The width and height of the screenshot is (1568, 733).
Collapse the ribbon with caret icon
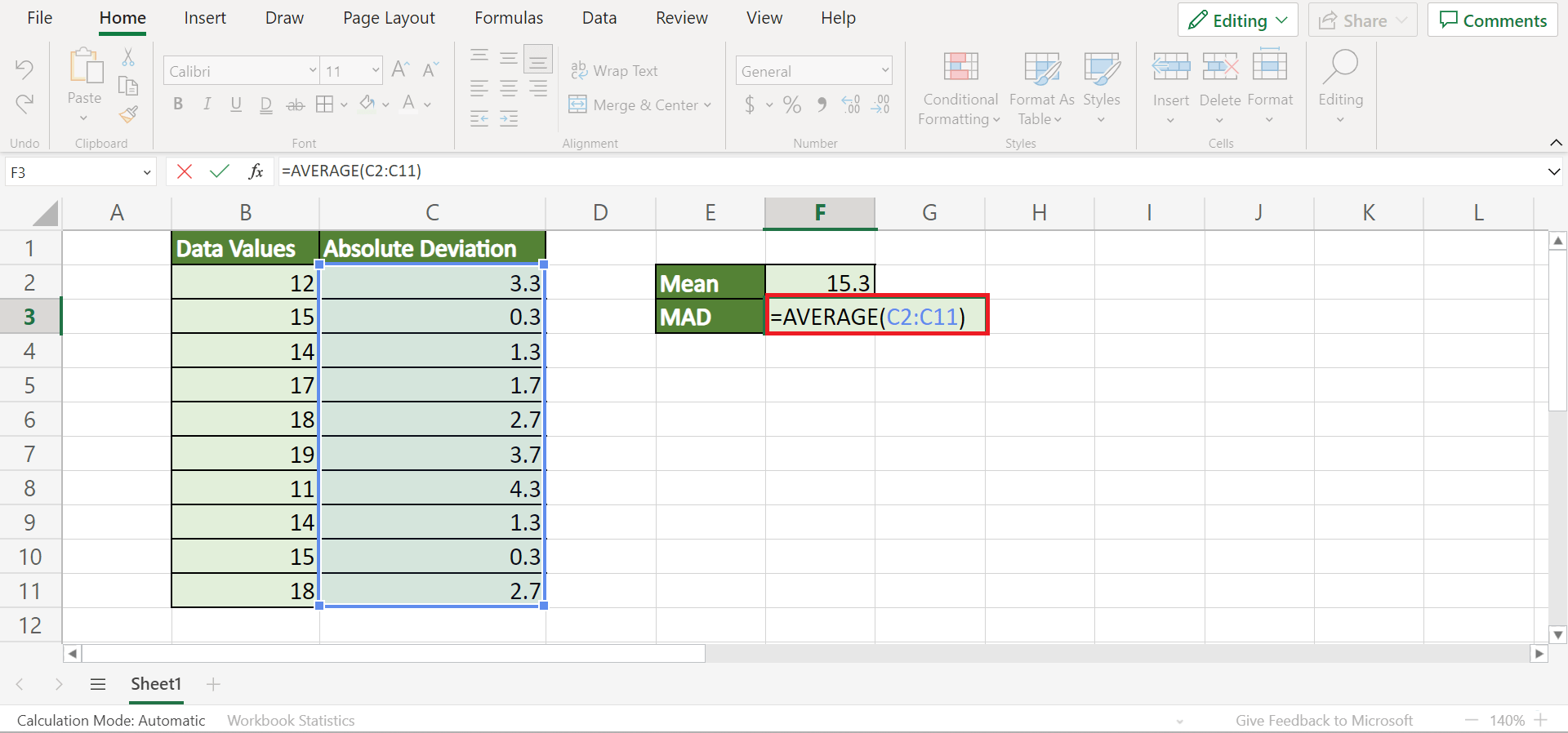(1556, 143)
